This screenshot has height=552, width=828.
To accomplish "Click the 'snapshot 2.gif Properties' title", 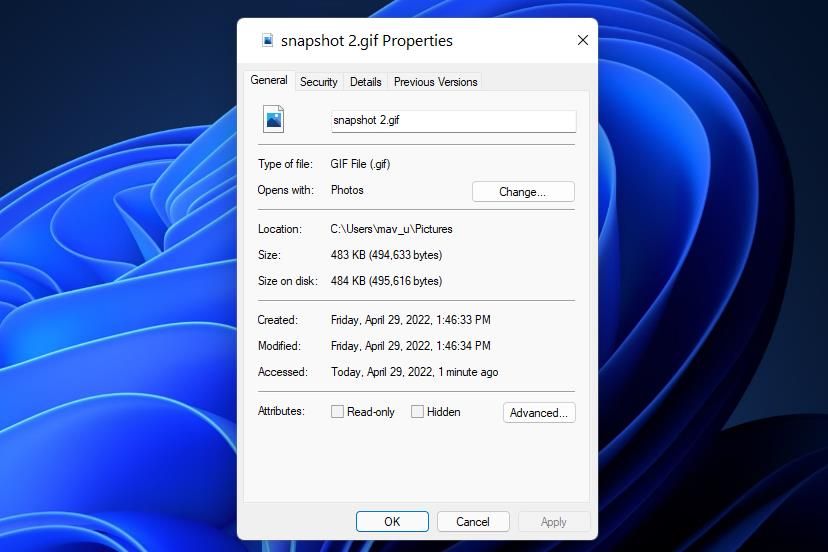I will point(366,41).
